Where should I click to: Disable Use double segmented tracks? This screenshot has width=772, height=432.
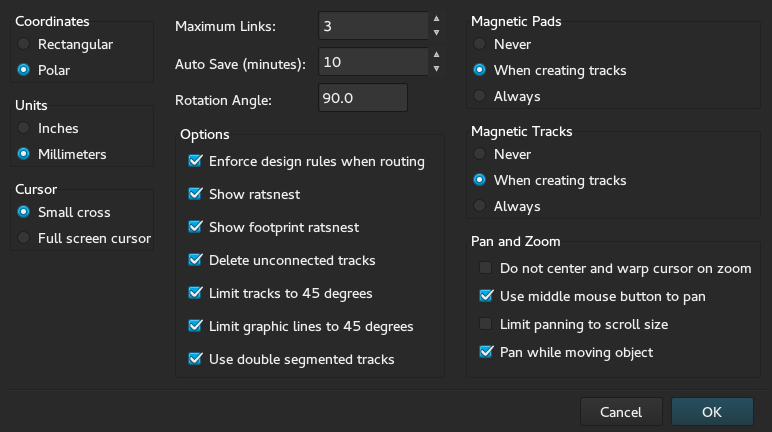pyautogui.click(x=196, y=359)
